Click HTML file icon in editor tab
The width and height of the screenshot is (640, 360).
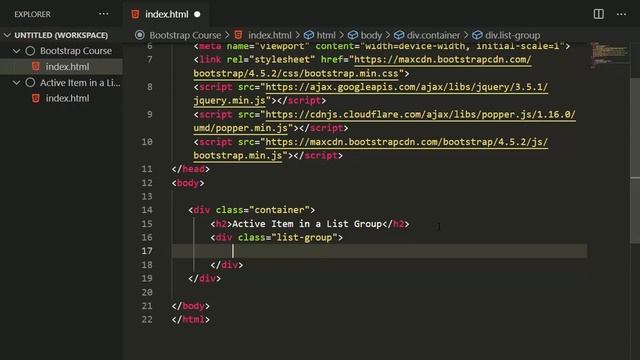pos(135,14)
